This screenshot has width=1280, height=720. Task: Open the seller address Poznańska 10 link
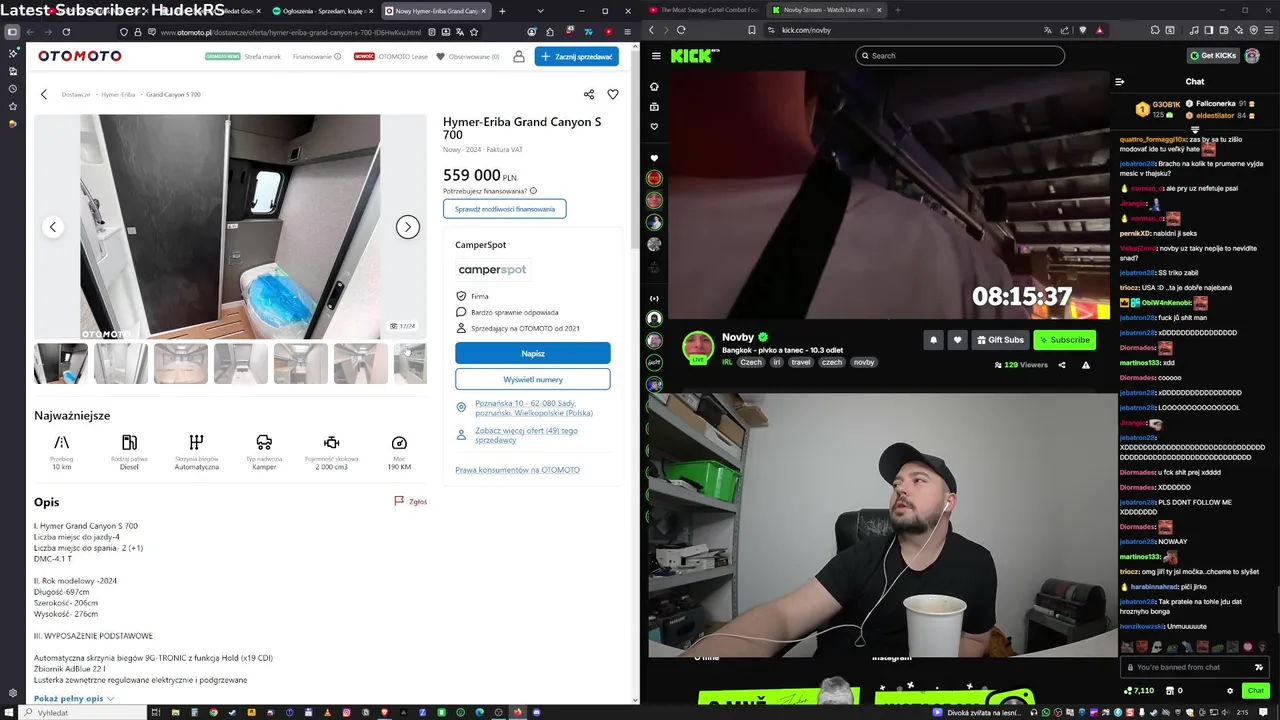point(534,409)
